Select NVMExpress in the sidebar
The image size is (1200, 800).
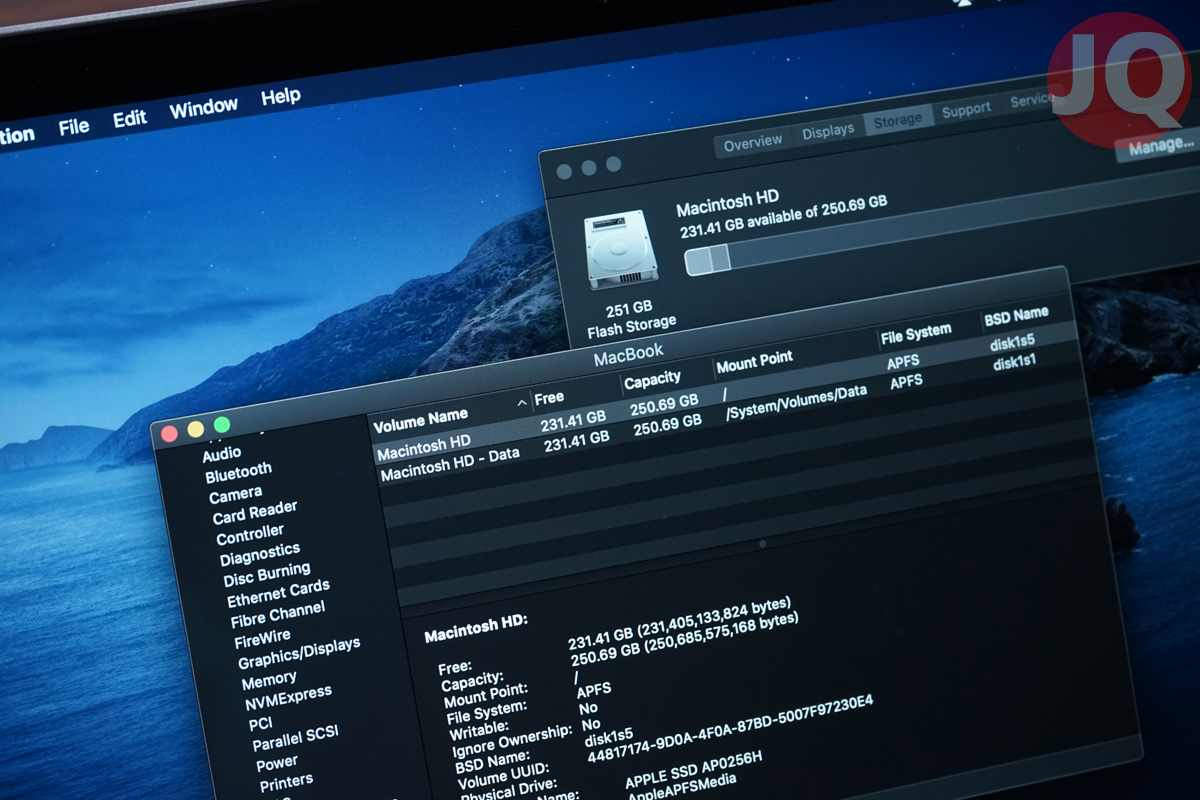(288, 698)
